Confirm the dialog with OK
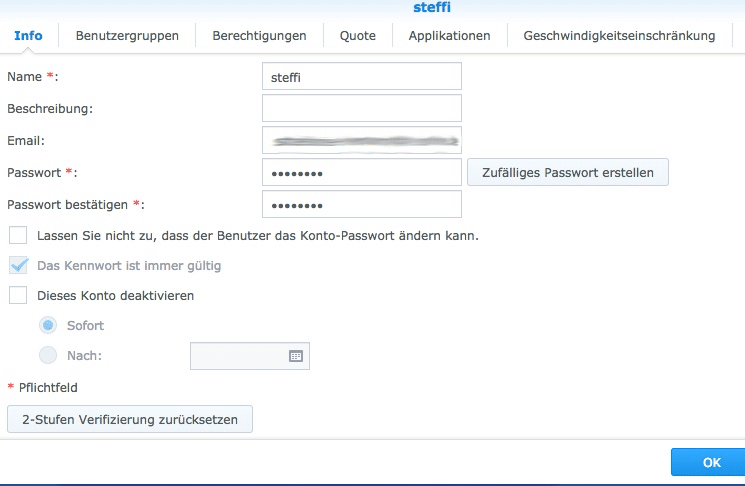Image resolution: width=745 pixels, height=486 pixels. 711,462
